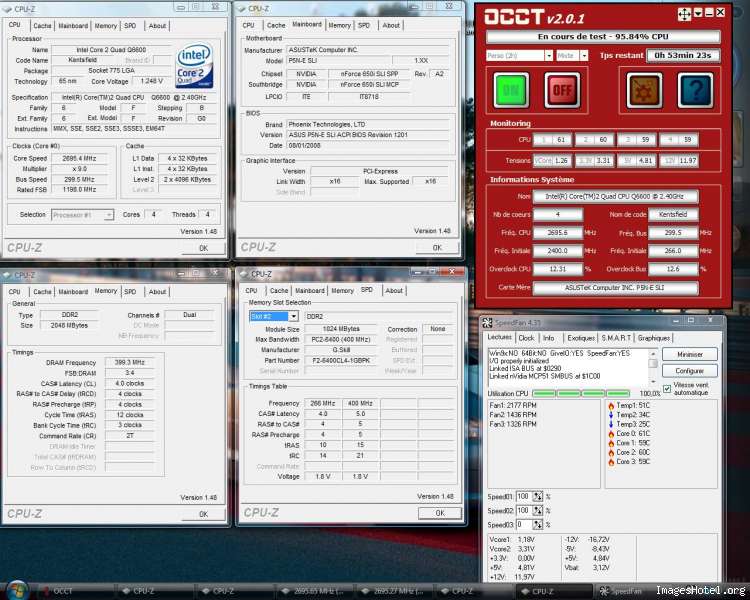Viewport: 750px width, 600px height.
Task: Open the Exotiques tab in SpeedFan
Action: tap(581, 338)
